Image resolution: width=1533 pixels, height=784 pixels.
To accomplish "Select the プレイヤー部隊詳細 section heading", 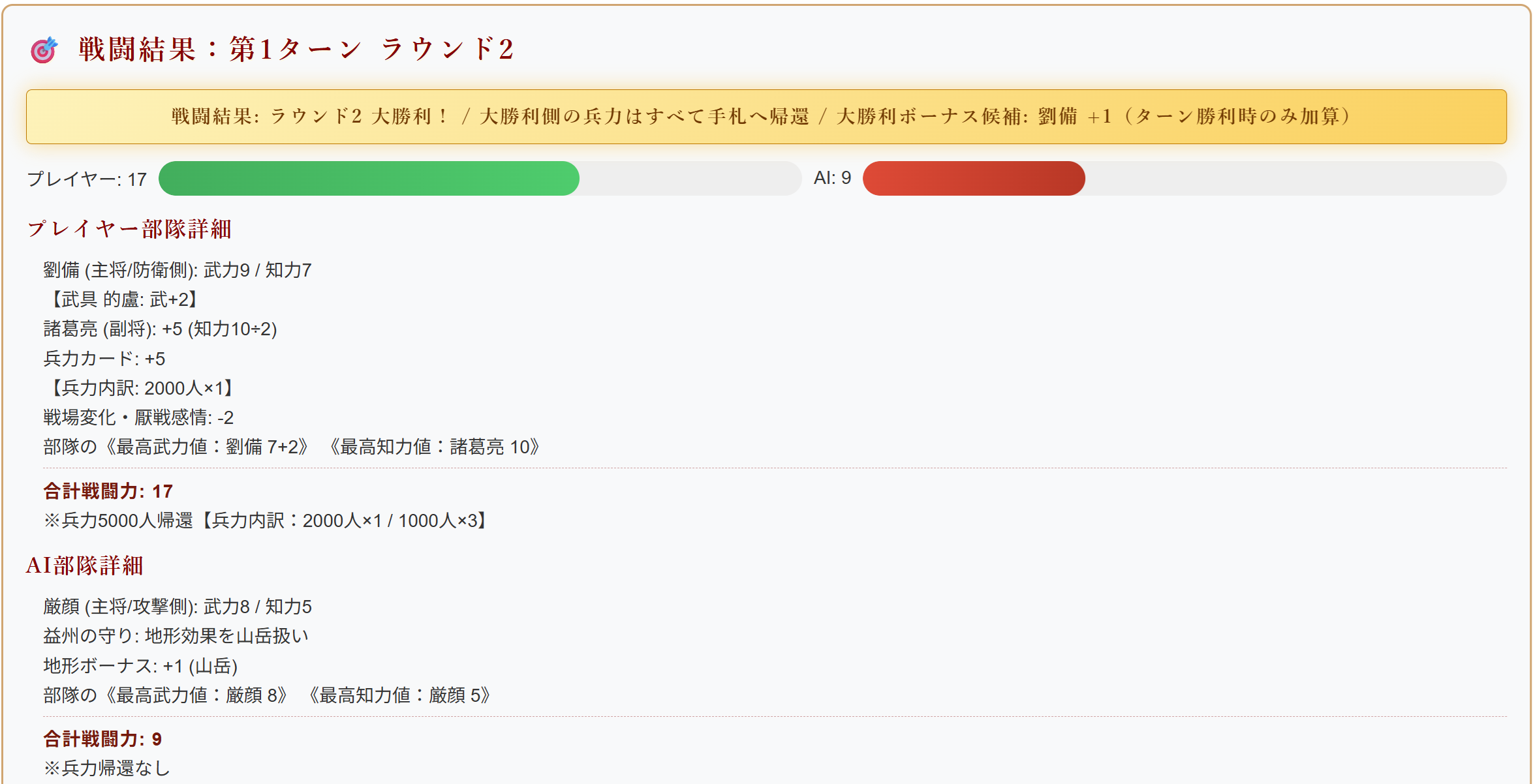I will coord(129,229).
